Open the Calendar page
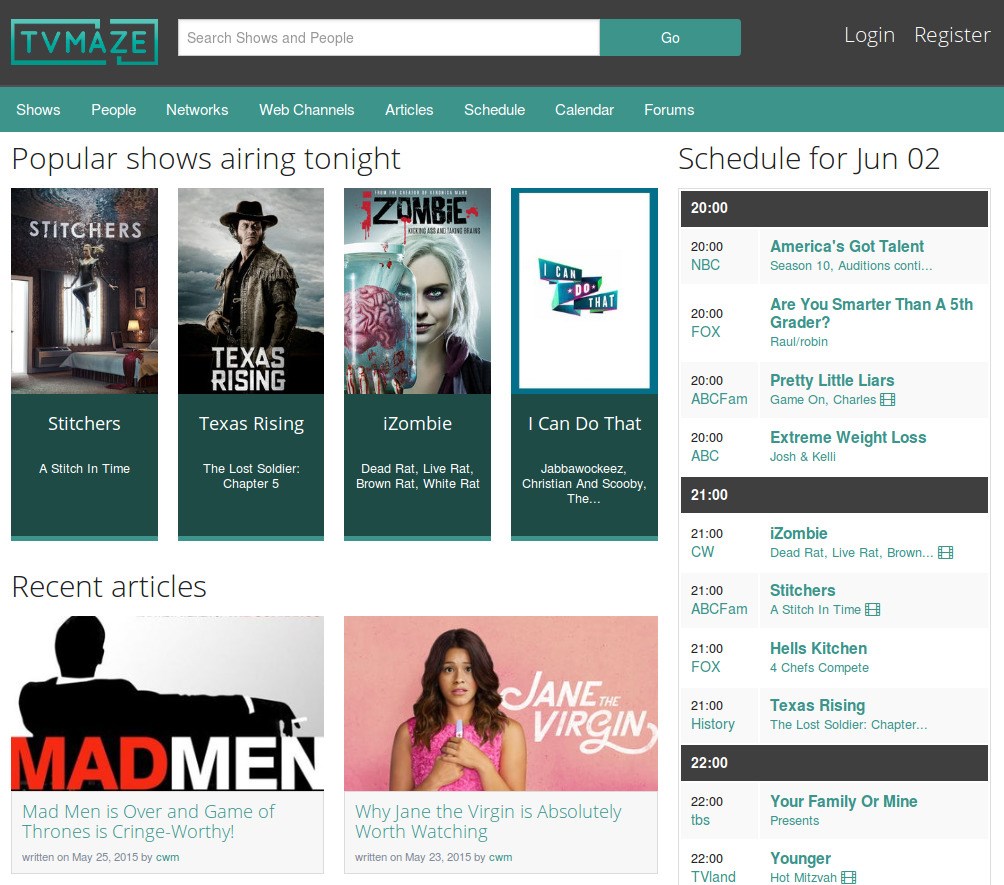 tap(585, 110)
